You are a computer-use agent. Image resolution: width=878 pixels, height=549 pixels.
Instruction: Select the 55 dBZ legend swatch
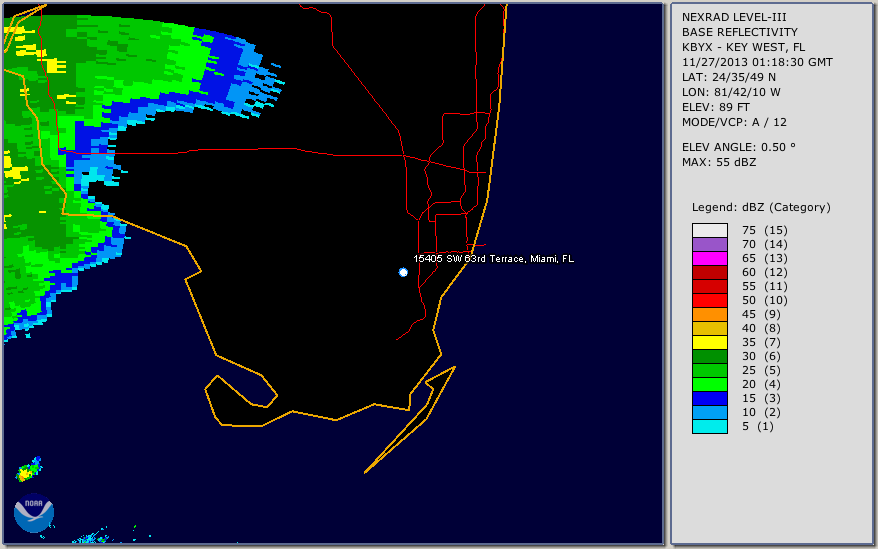pyautogui.click(x=710, y=286)
